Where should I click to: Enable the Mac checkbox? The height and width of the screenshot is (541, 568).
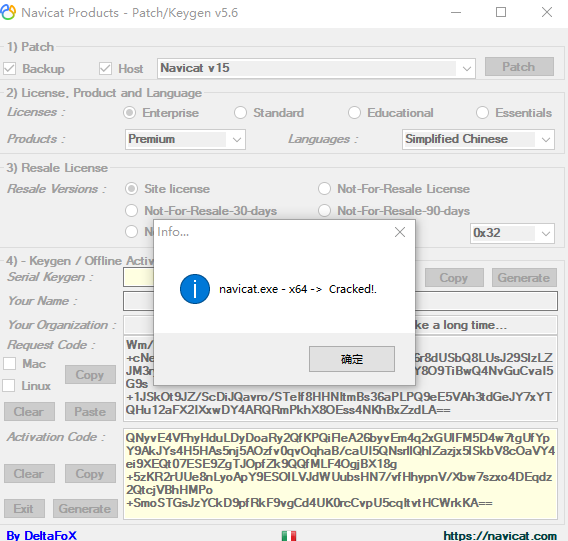[10, 363]
